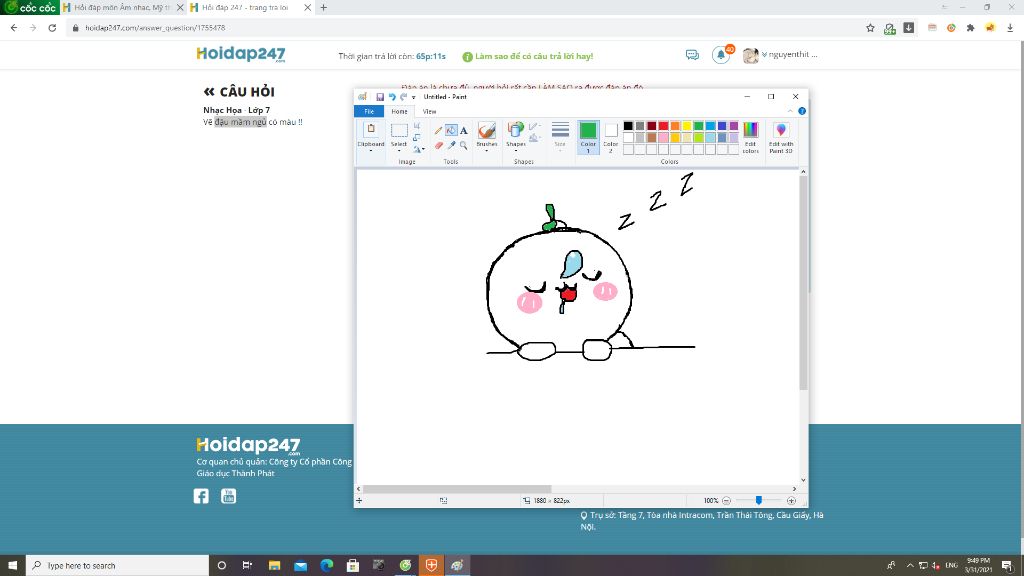Click Paint horizontal scrollbar thumb

click(x=457, y=488)
